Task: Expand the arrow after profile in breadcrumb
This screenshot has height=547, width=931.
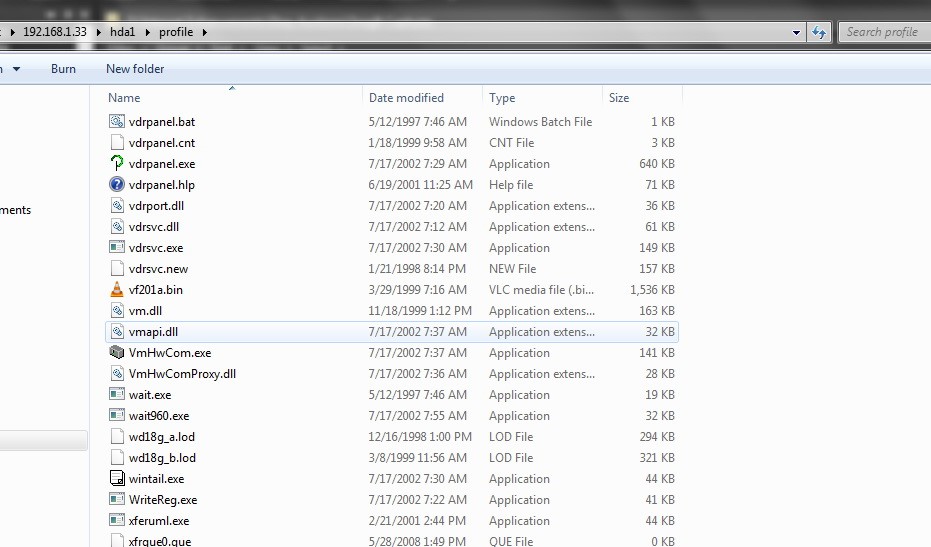Action: click(x=205, y=32)
